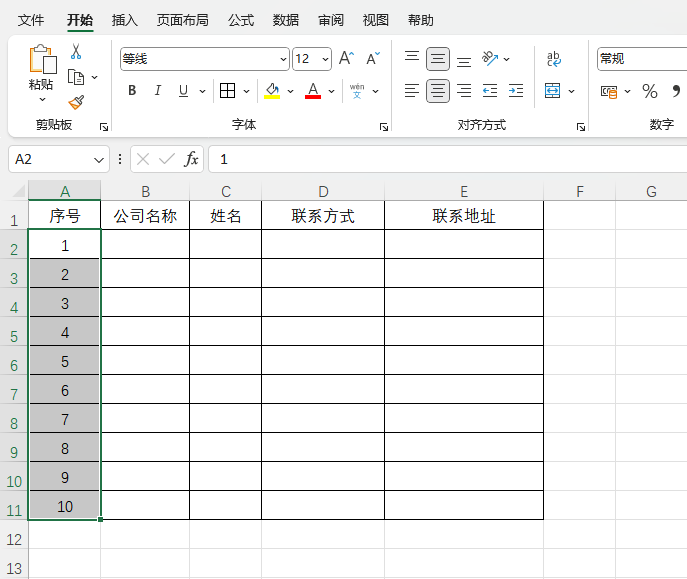
Task: Click the text orientation icon
Action: point(490,58)
